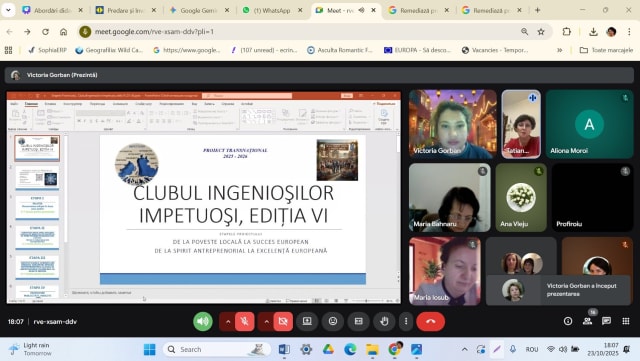Viewport: 640px width, 361px height.
Task: Open the Chrome profile avatar
Action: coord(611,31)
